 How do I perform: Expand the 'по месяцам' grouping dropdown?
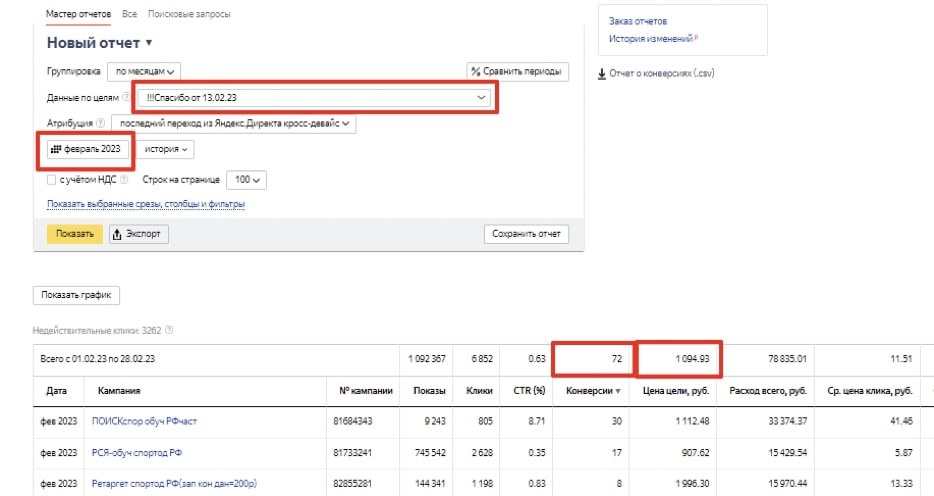click(x=144, y=72)
